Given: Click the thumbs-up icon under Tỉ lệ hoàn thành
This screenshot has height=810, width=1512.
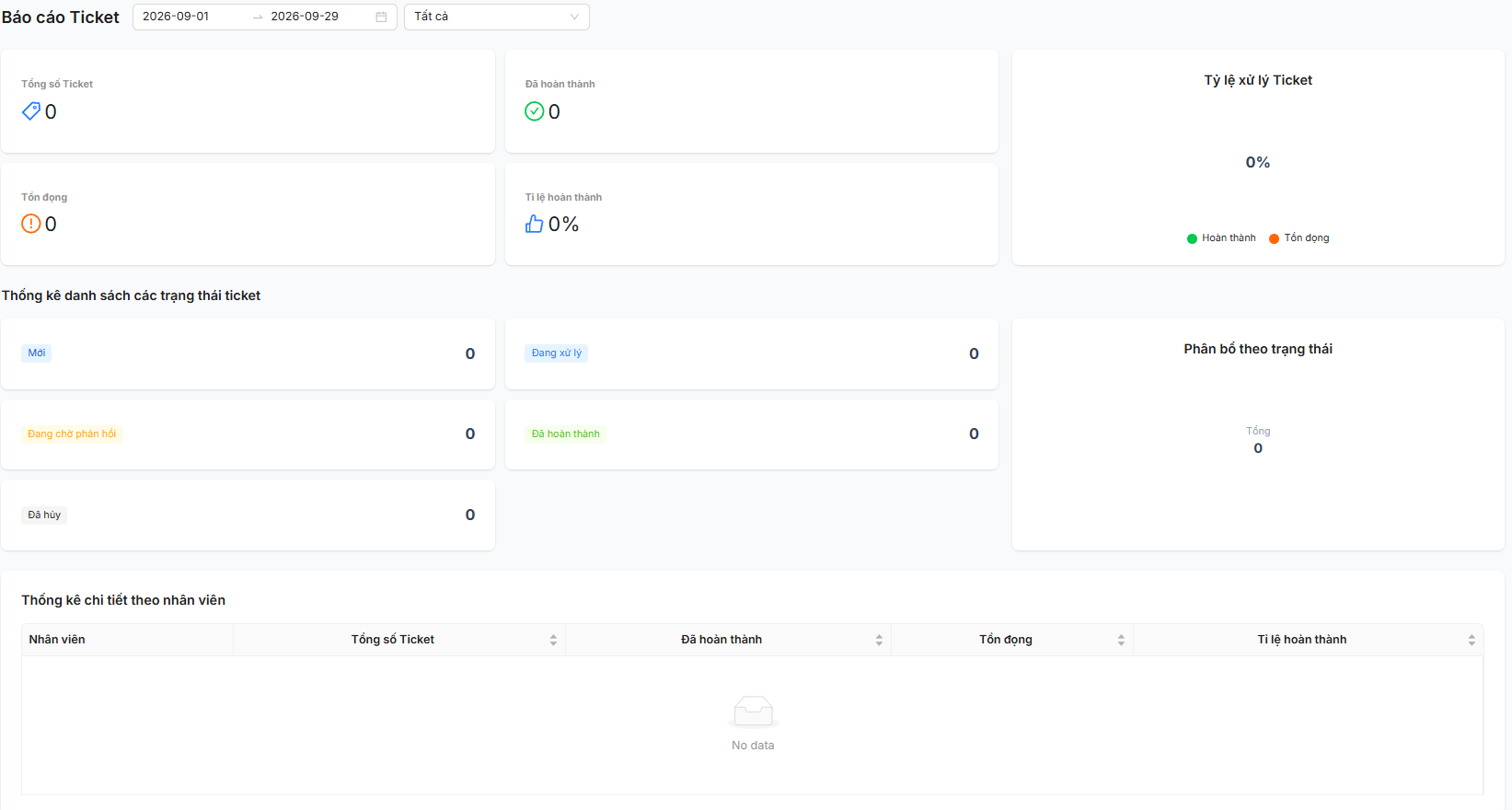Looking at the screenshot, I should (x=535, y=224).
